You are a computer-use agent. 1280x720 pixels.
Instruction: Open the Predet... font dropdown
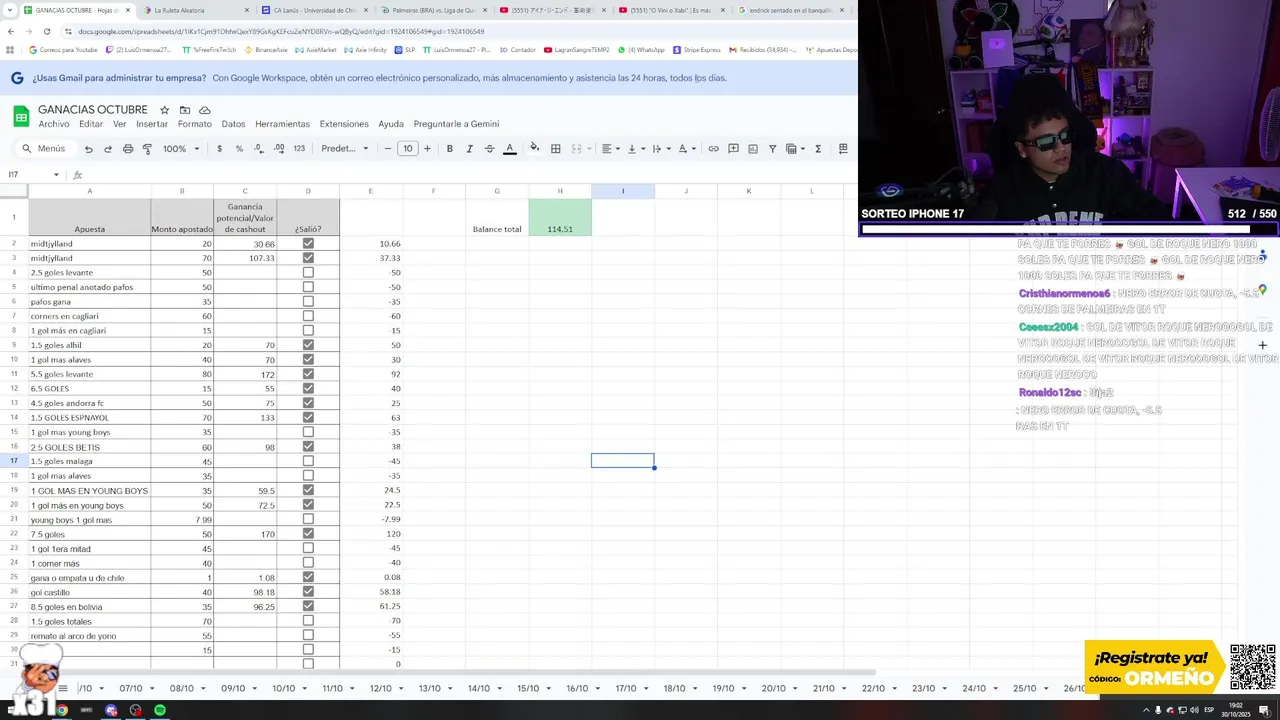pyautogui.click(x=344, y=149)
